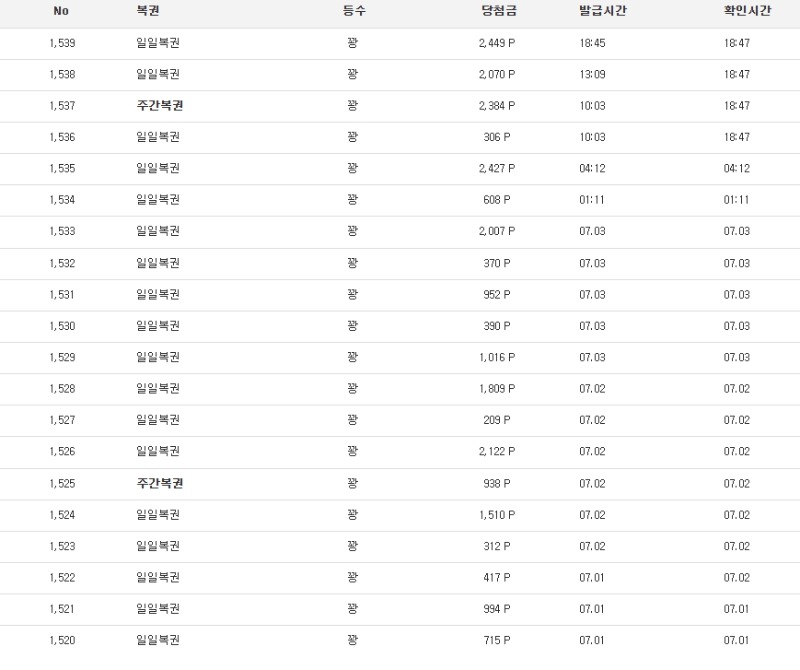Viewport: 800px width, 670px height.
Task: Click the 복권 column header
Action: click(x=148, y=10)
